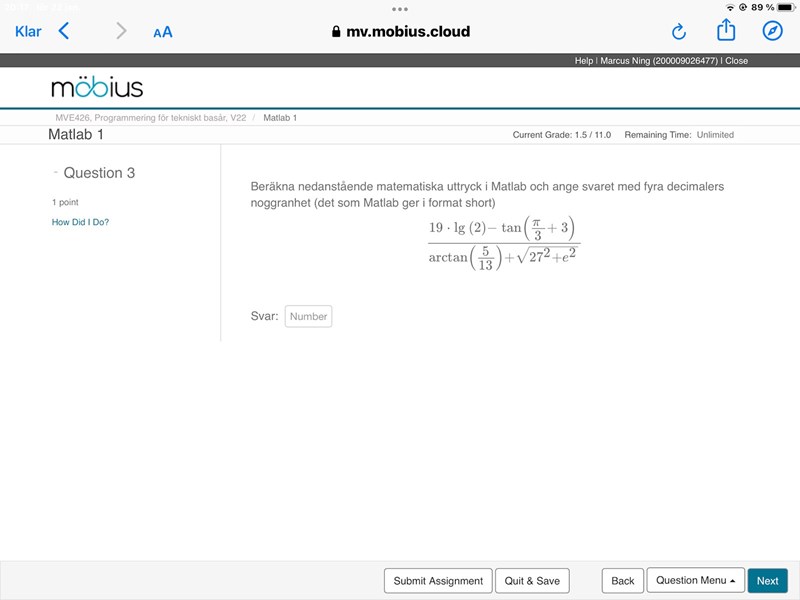This screenshot has width=800, height=600.
Task: Go to the next question
Action: (767, 580)
